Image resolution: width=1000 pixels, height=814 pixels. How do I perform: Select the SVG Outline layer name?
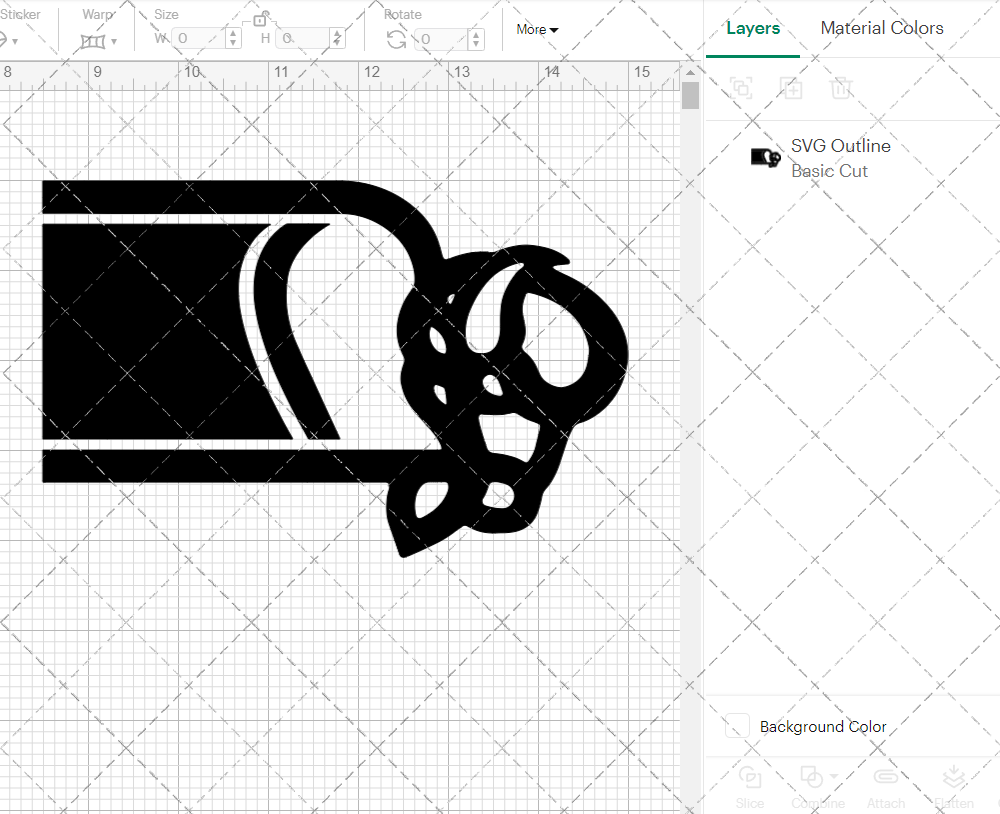(841, 146)
